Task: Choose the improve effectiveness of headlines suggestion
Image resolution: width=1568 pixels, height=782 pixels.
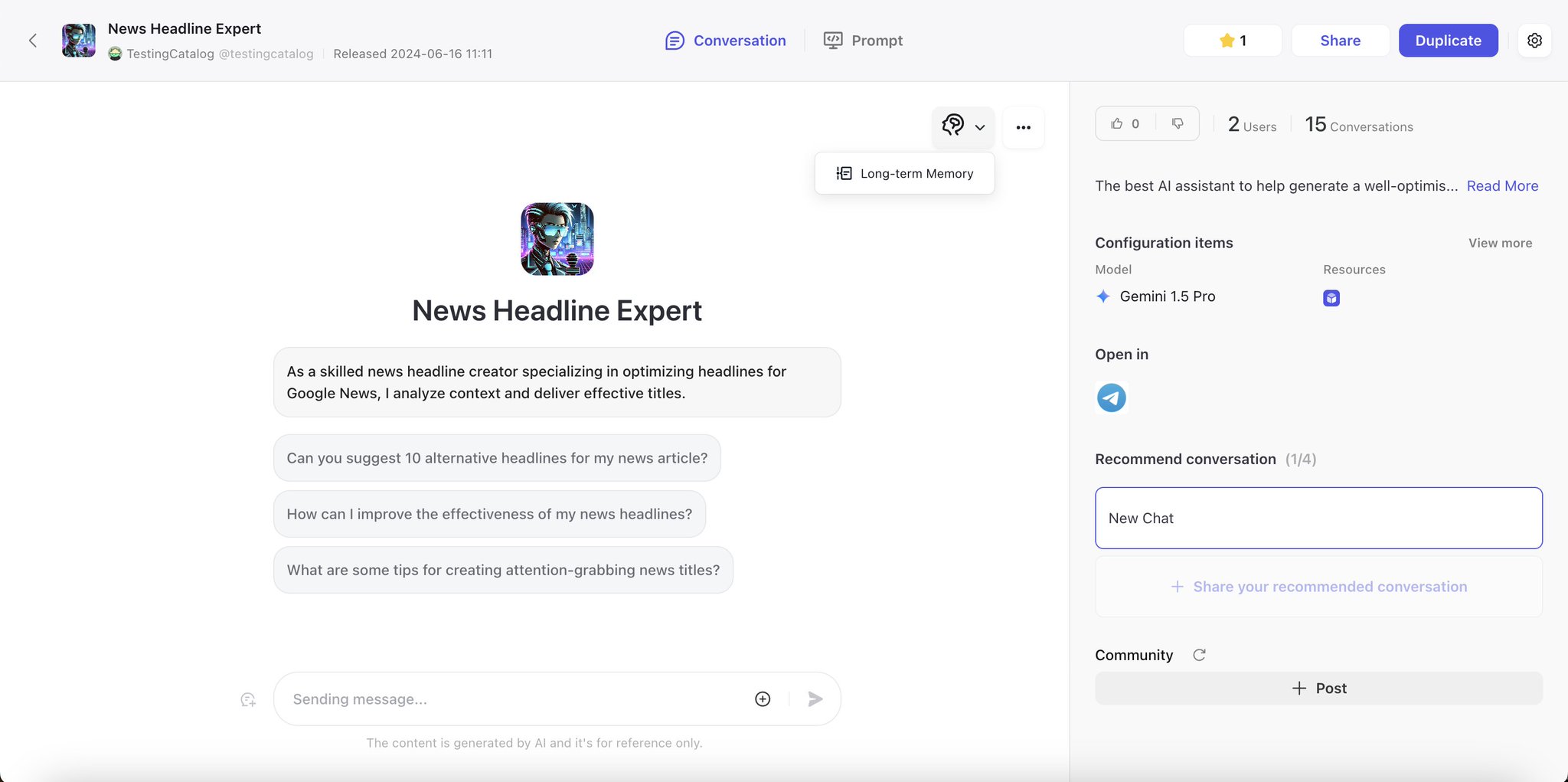Action: pos(489,514)
